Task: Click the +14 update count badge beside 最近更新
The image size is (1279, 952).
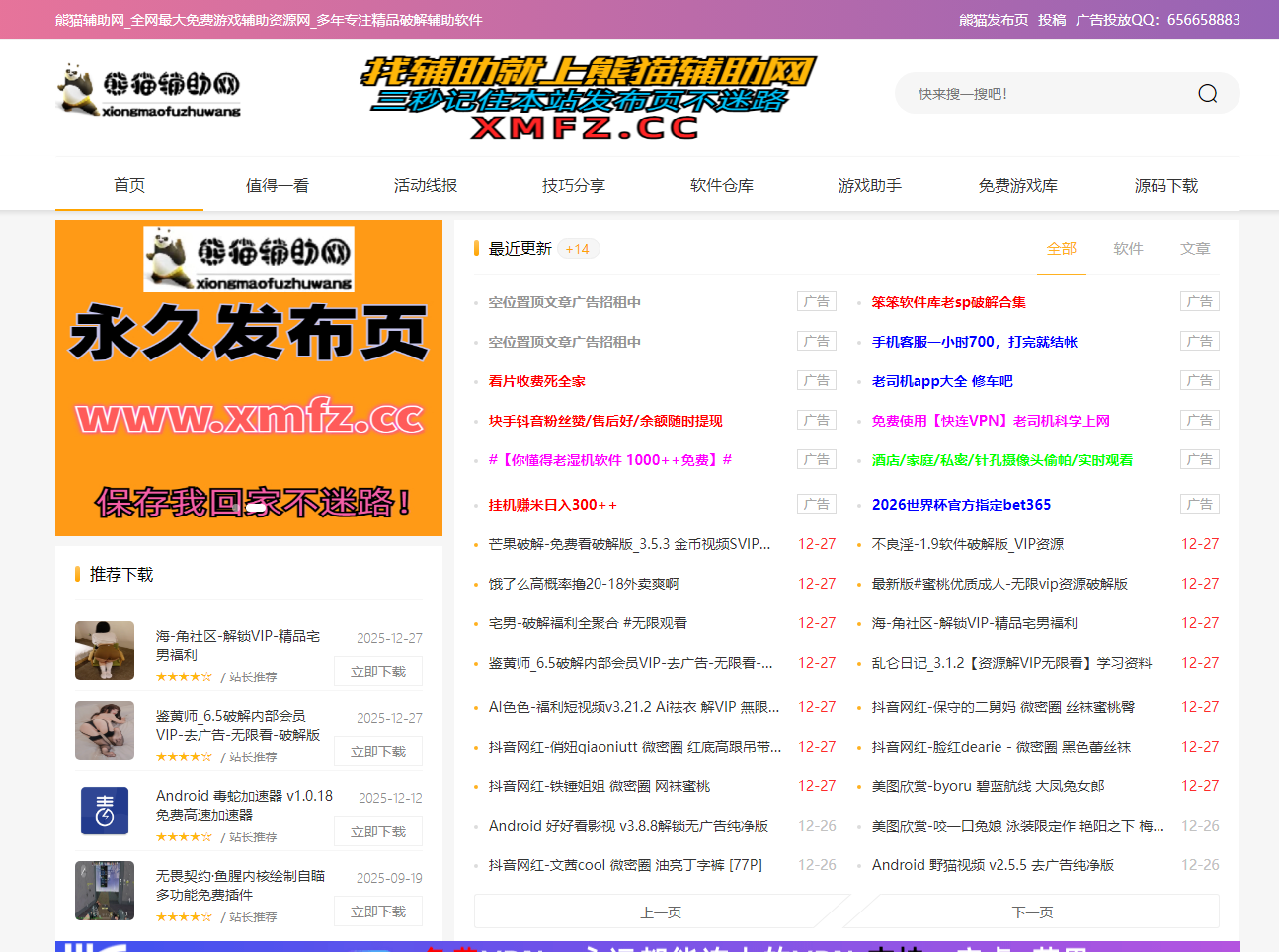Action: [x=578, y=248]
